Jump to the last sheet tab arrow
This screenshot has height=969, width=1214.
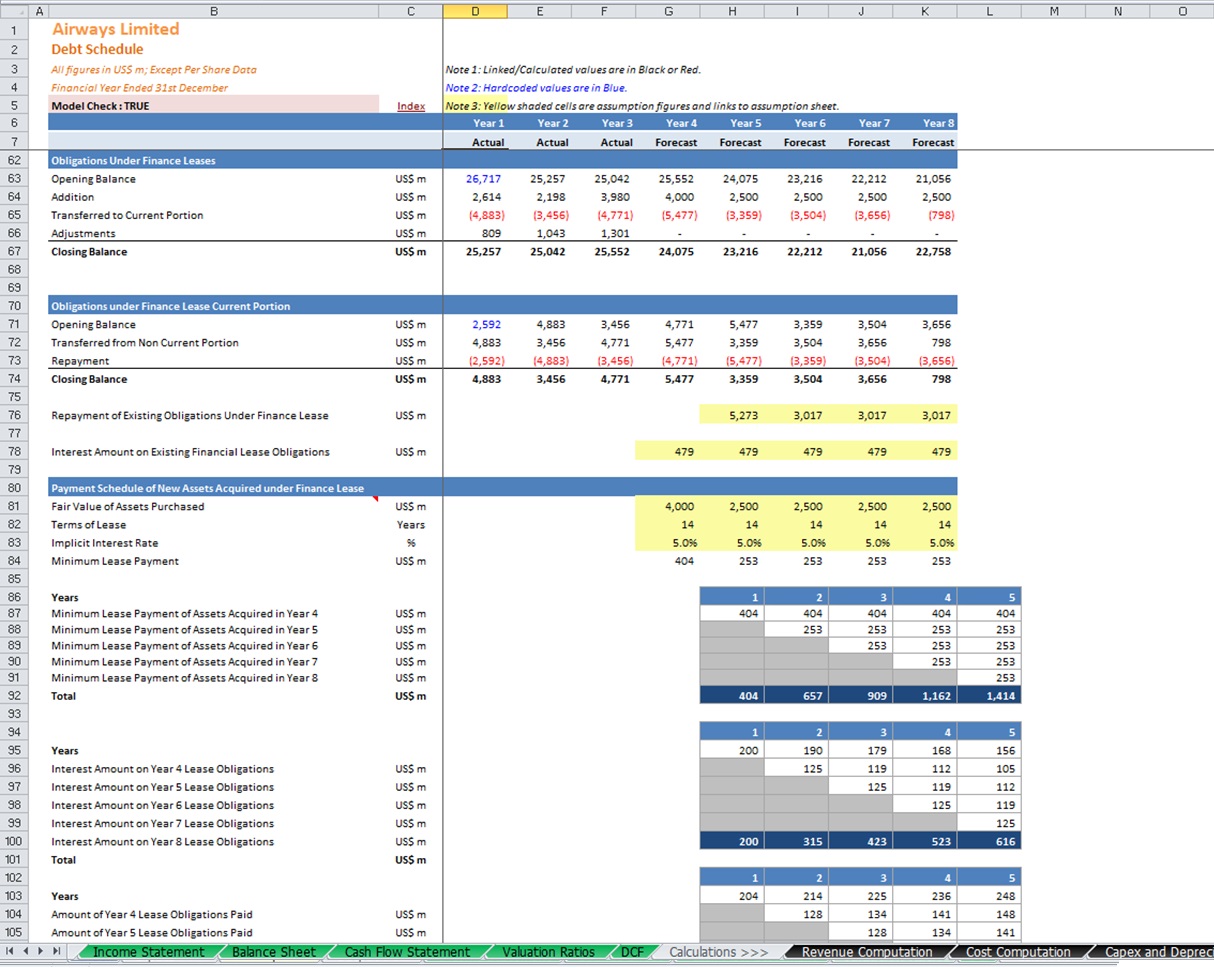point(57,952)
